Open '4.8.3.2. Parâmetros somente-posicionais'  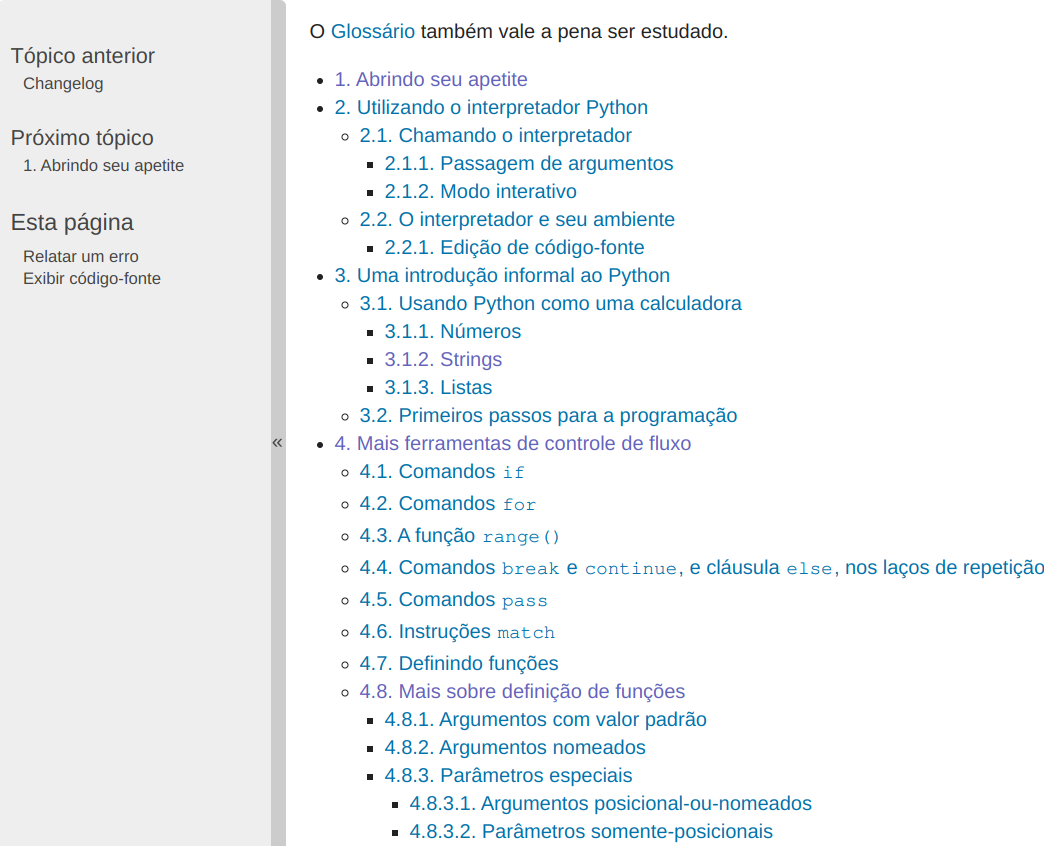click(591, 831)
